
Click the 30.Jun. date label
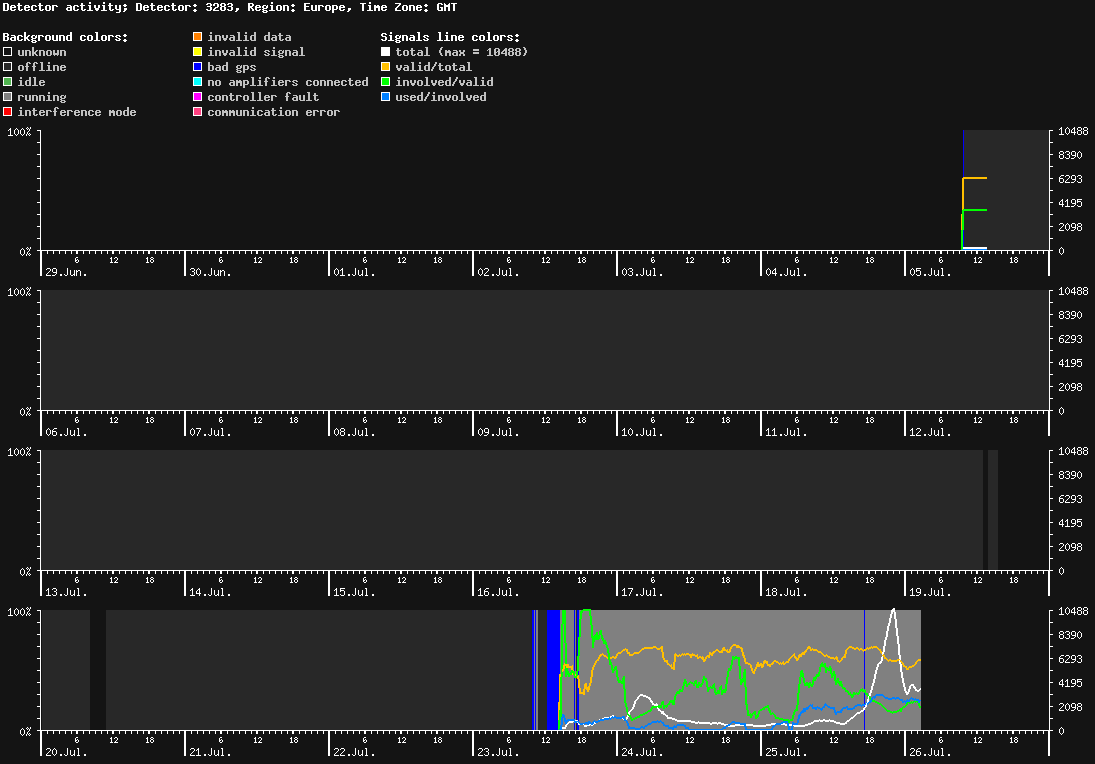[210, 272]
